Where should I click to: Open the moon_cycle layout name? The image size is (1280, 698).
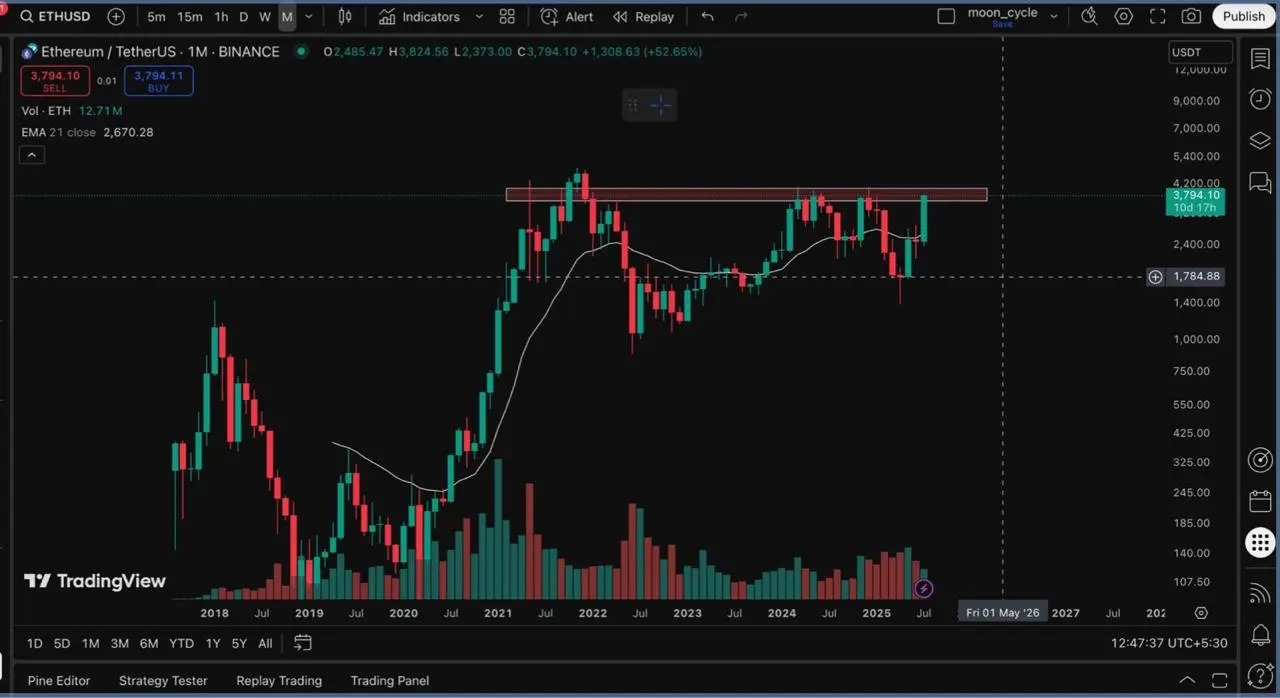tap(1002, 14)
